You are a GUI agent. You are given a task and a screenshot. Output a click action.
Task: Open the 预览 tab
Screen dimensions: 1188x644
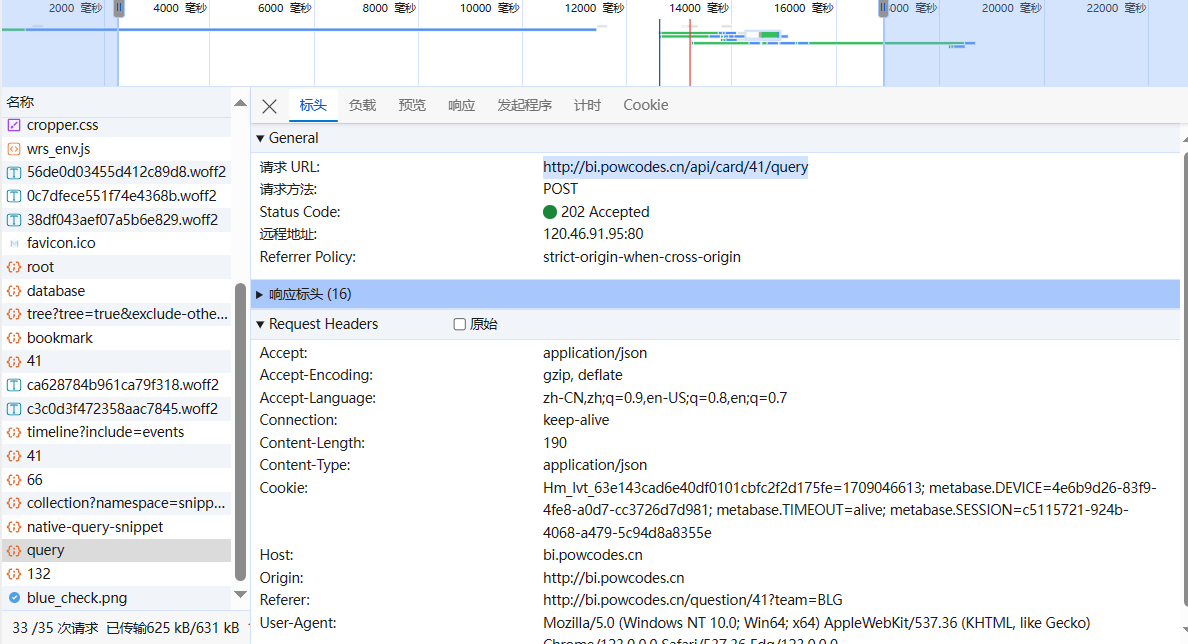[412, 105]
